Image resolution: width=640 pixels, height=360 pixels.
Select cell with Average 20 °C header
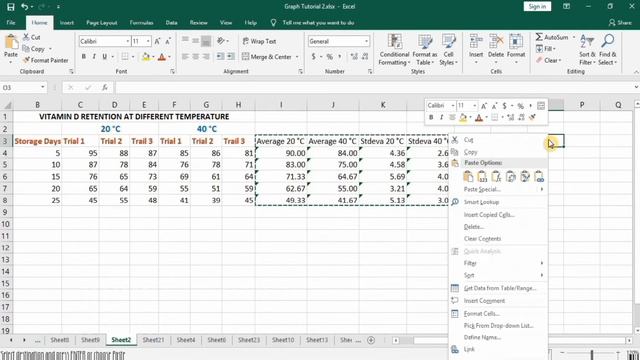tap(281, 141)
